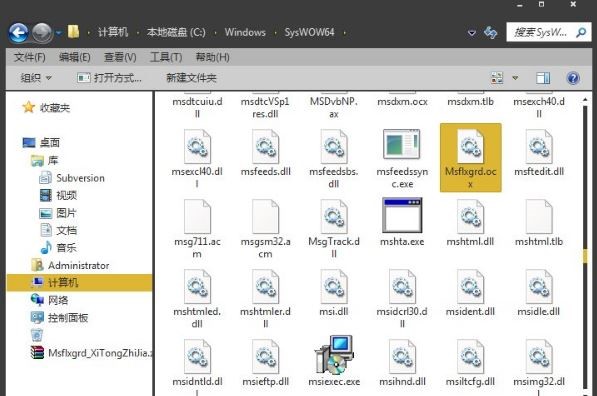Focus the SysWOW64 search box
597x396 pixels.
click(x=548, y=32)
